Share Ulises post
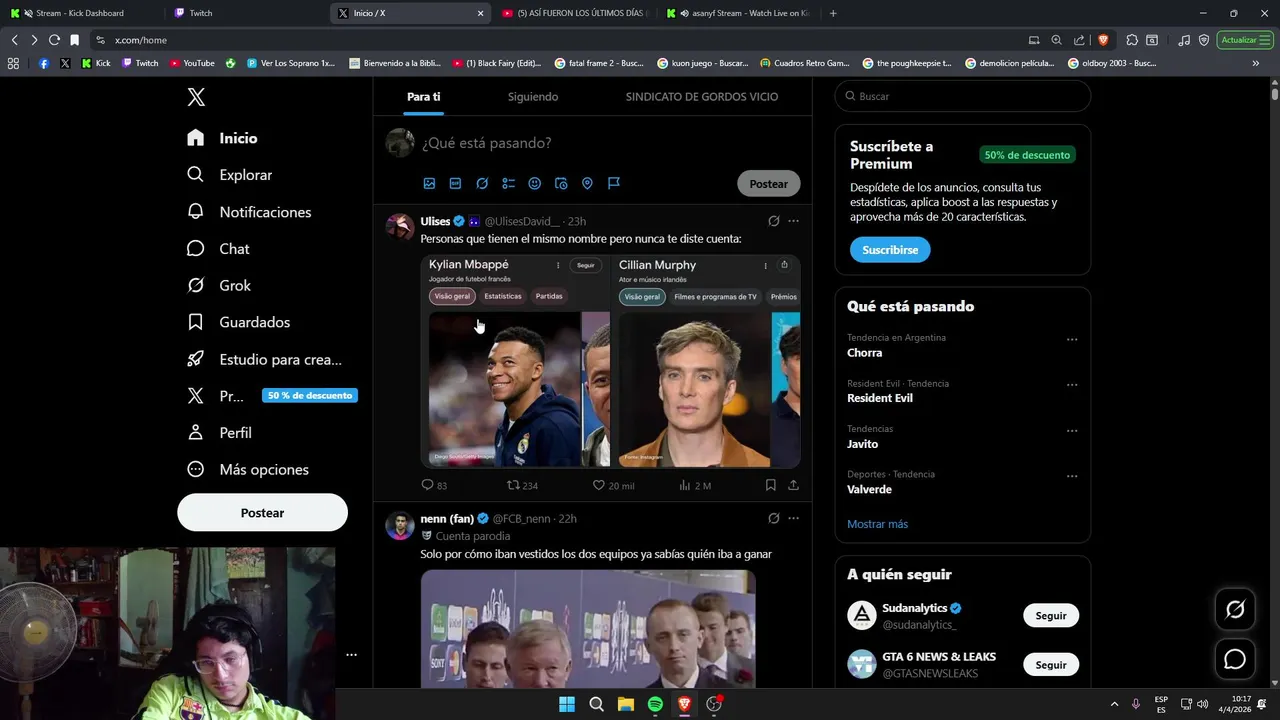This screenshot has width=1280, height=720. pyautogui.click(x=793, y=485)
